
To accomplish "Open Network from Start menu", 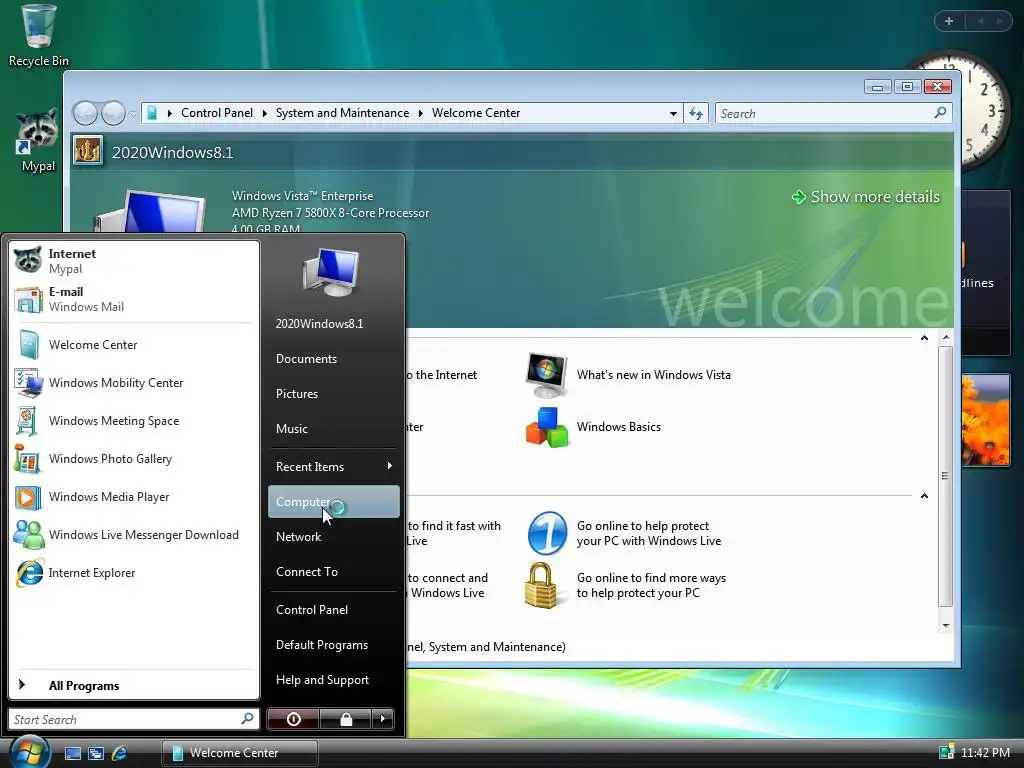I will [x=333, y=537].
